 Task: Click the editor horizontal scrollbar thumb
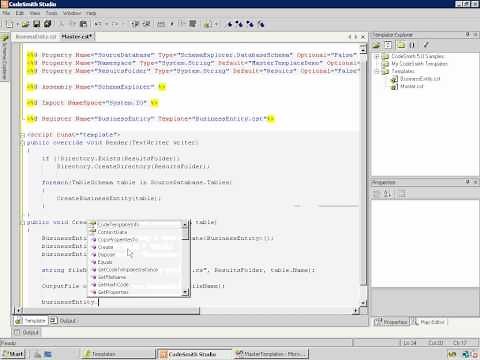click(111, 311)
